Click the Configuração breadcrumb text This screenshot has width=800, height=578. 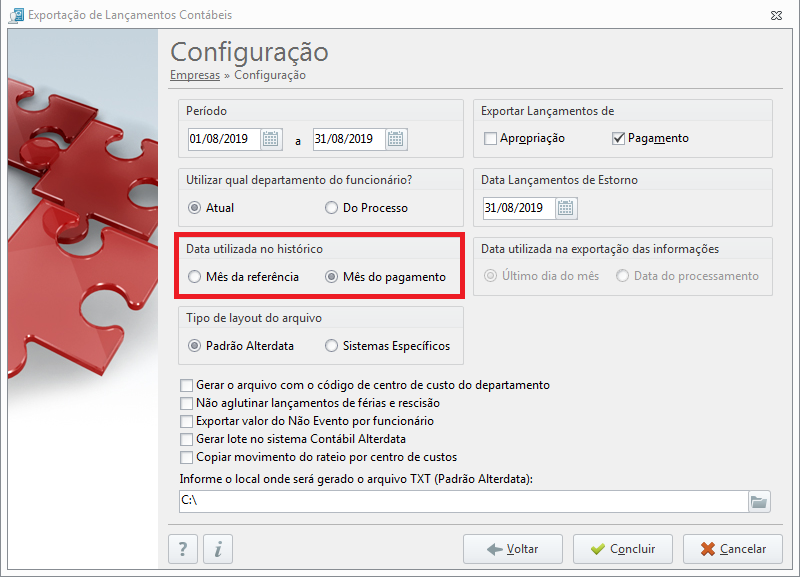[270, 75]
